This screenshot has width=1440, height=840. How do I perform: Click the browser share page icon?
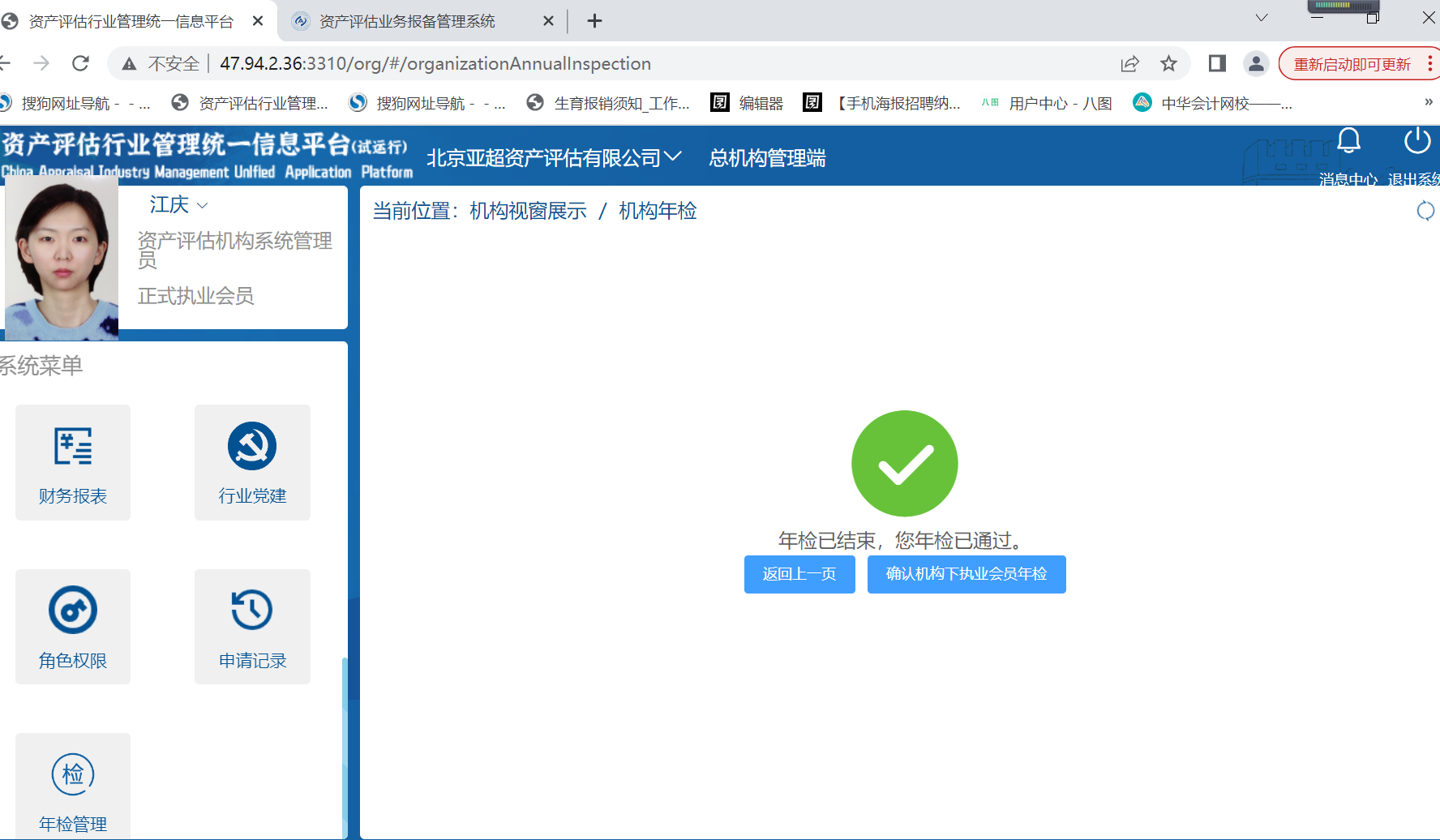pos(1129,63)
